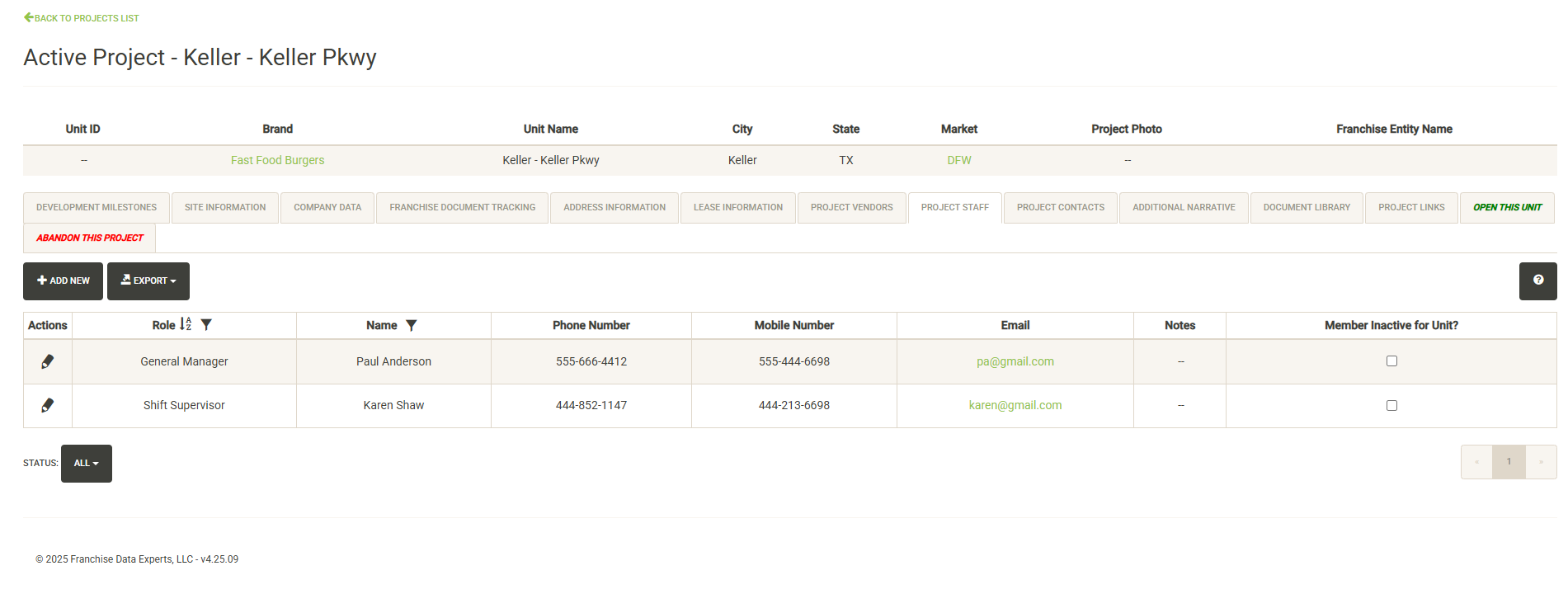This screenshot has width=1568, height=594.
Task: Open the Role column filter funnel
Action: point(206,325)
